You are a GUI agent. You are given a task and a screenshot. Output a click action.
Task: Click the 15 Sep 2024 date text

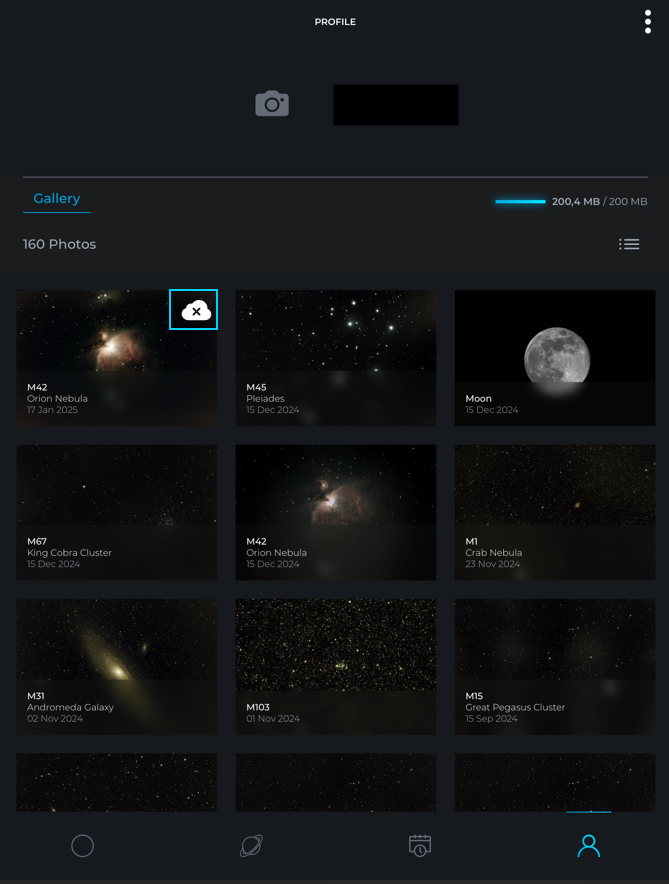click(491, 718)
